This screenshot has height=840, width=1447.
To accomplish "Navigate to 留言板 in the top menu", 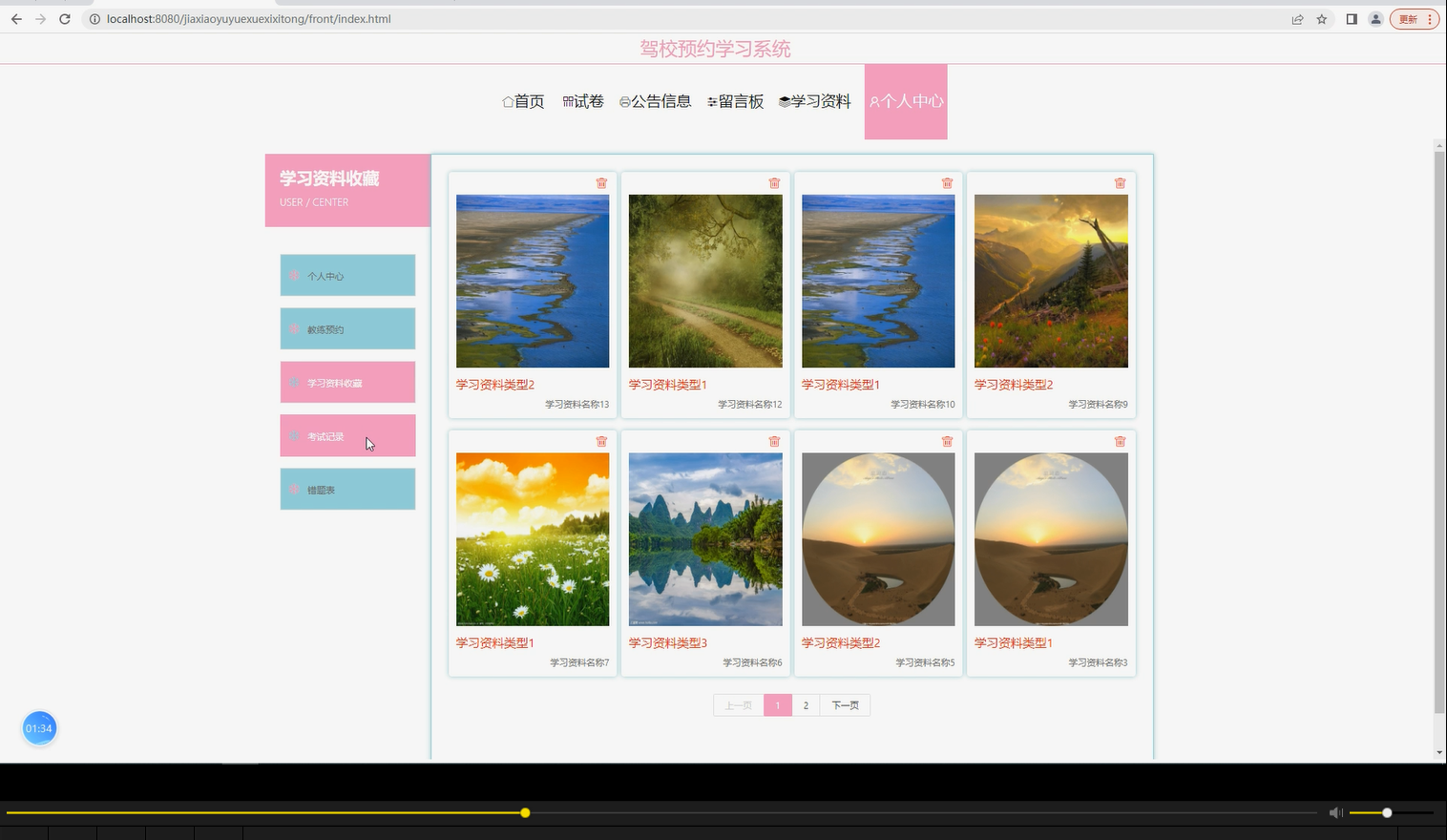I will pos(736,101).
